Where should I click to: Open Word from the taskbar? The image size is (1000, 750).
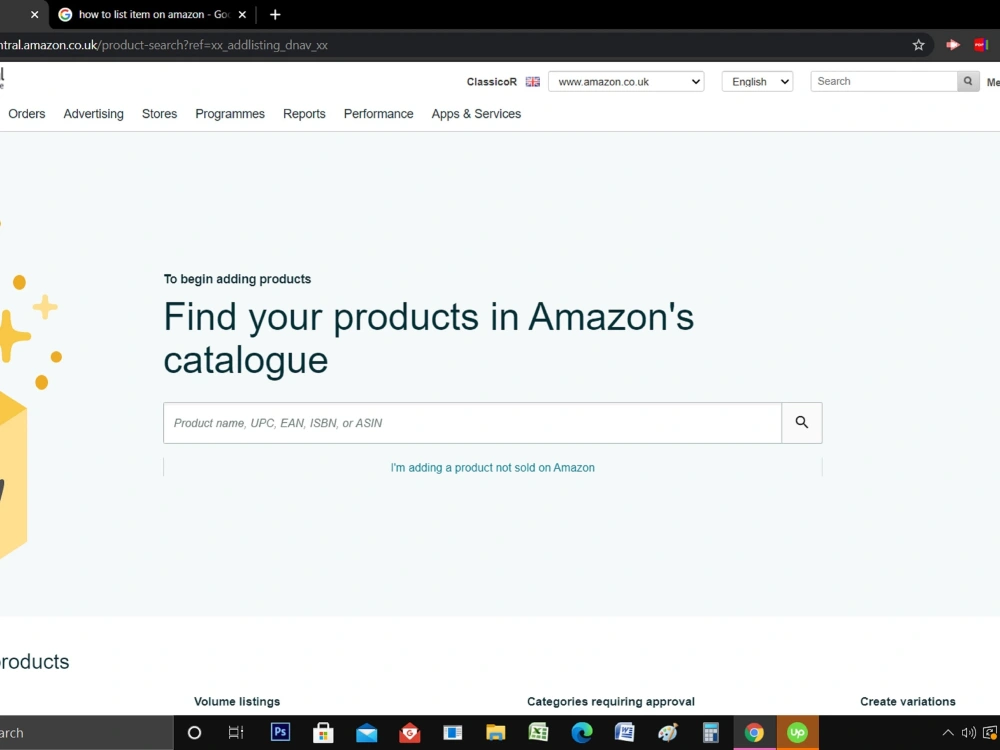pos(624,733)
